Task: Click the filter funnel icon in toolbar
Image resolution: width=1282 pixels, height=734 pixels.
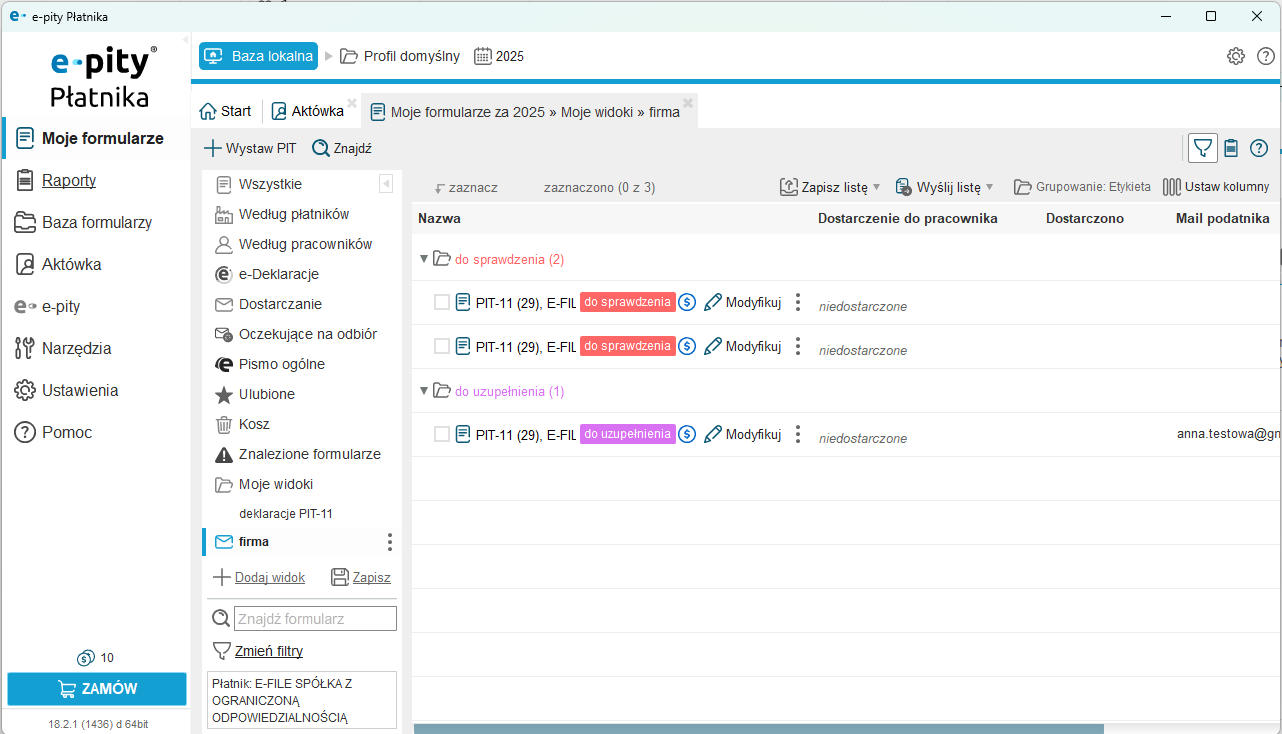Action: (x=1203, y=148)
